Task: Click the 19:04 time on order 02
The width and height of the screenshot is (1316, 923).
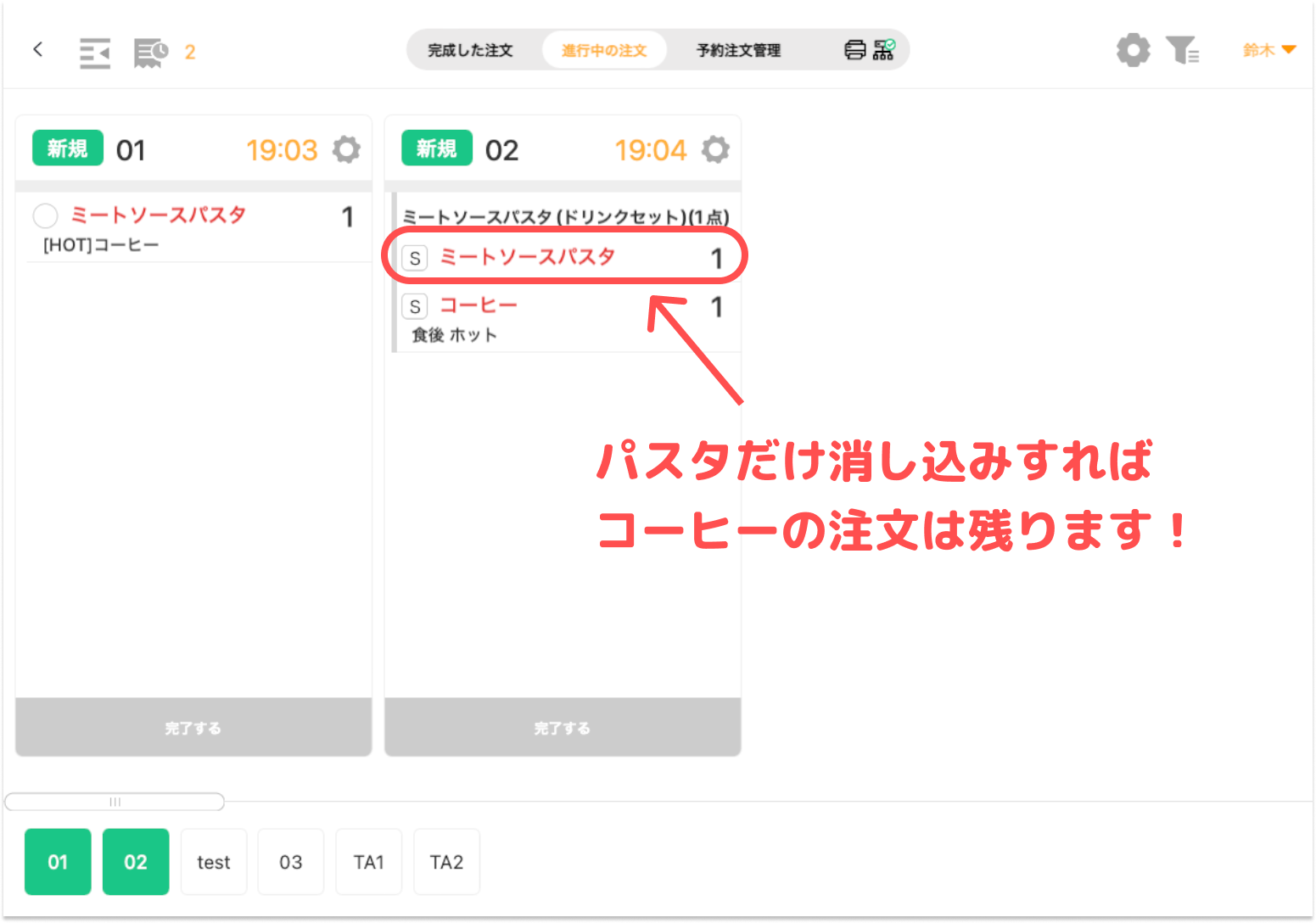Action: coord(651,150)
